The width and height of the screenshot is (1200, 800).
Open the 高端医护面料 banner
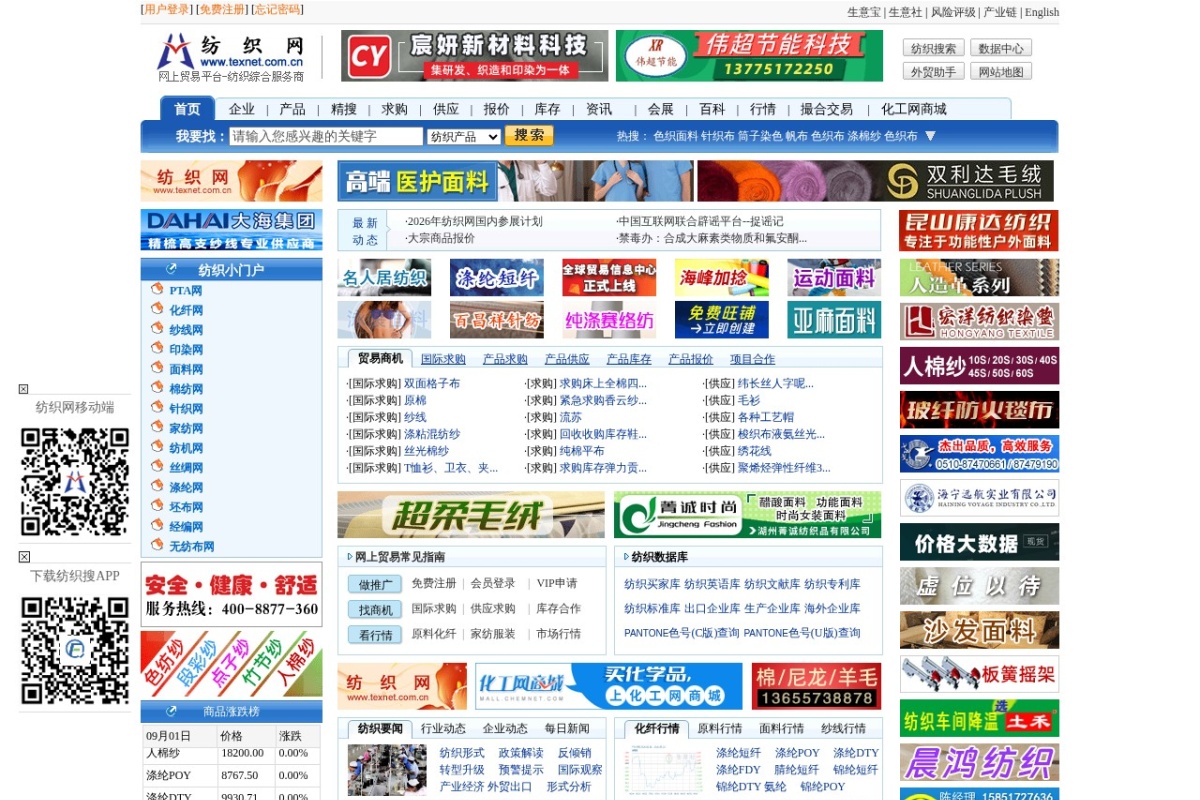[513, 181]
